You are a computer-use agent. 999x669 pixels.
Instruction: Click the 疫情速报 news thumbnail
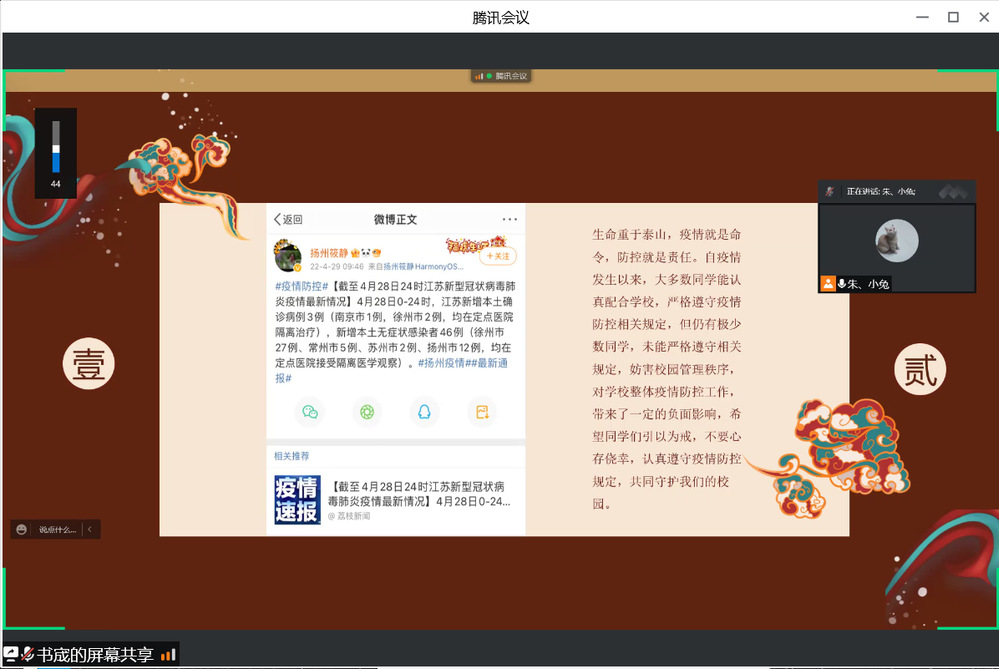click(298, 500)
